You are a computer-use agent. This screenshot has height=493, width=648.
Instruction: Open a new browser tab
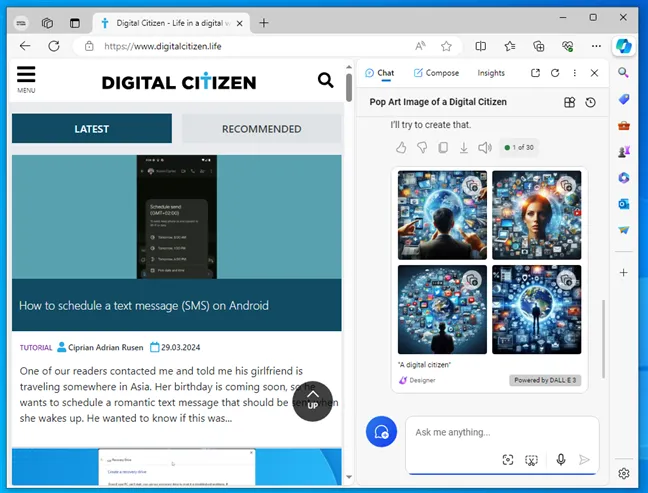tap(264, 23)
